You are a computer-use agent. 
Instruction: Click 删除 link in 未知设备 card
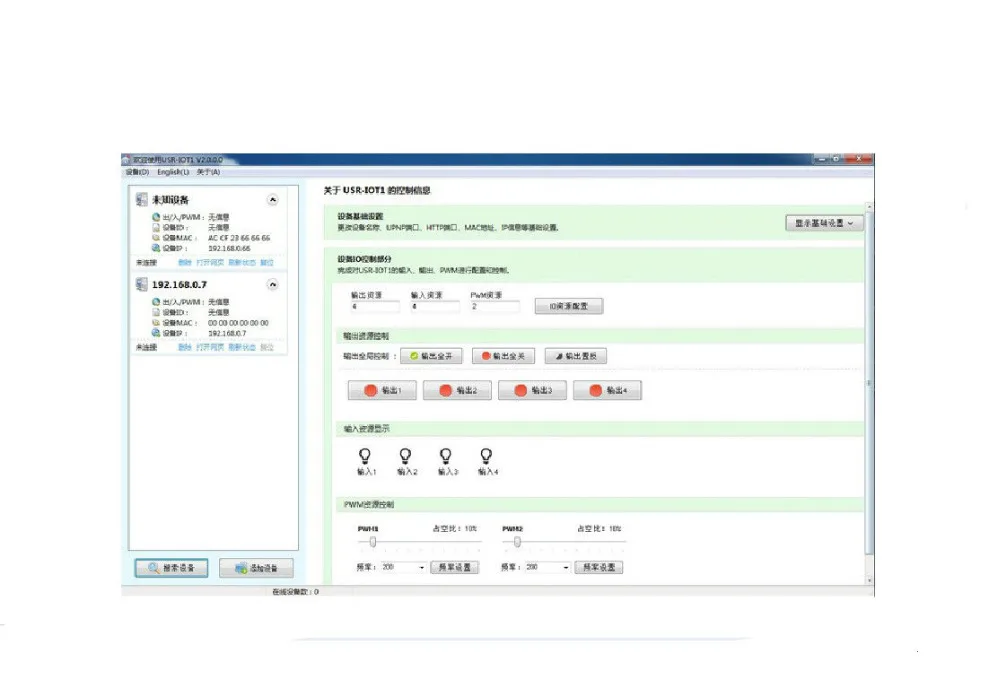[x=185, y=263]
